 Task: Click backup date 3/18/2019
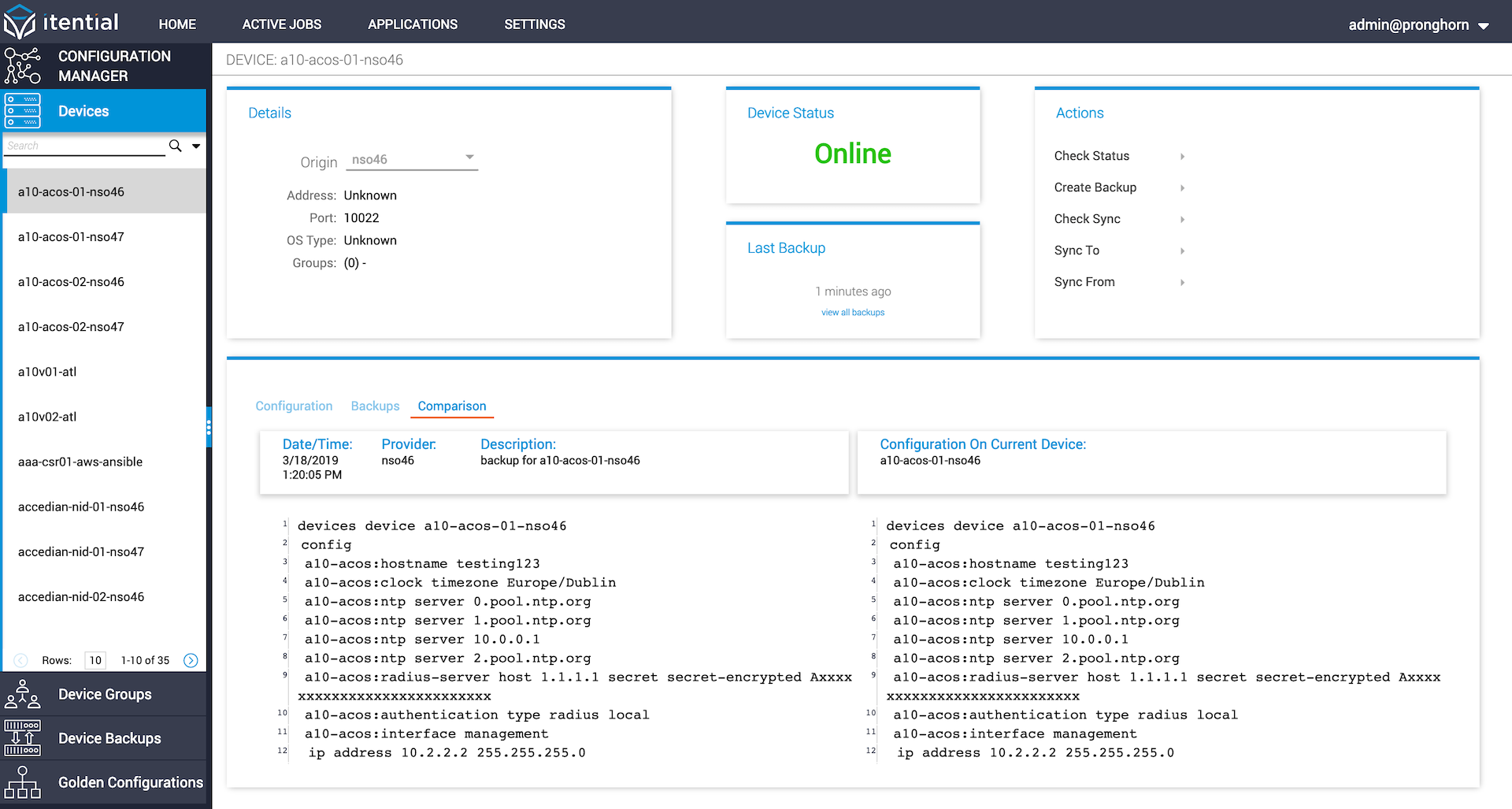(310, 460)
